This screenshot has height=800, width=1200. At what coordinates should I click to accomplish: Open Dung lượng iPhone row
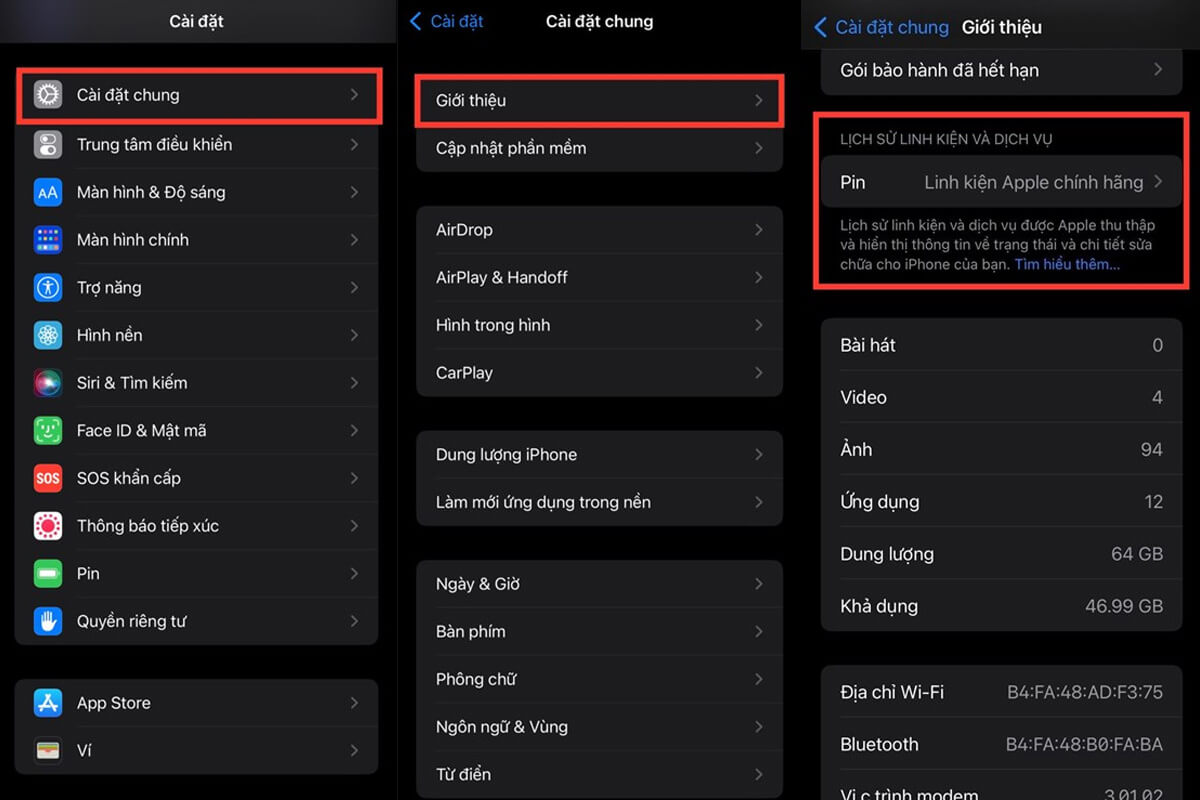tap(599, 455)
